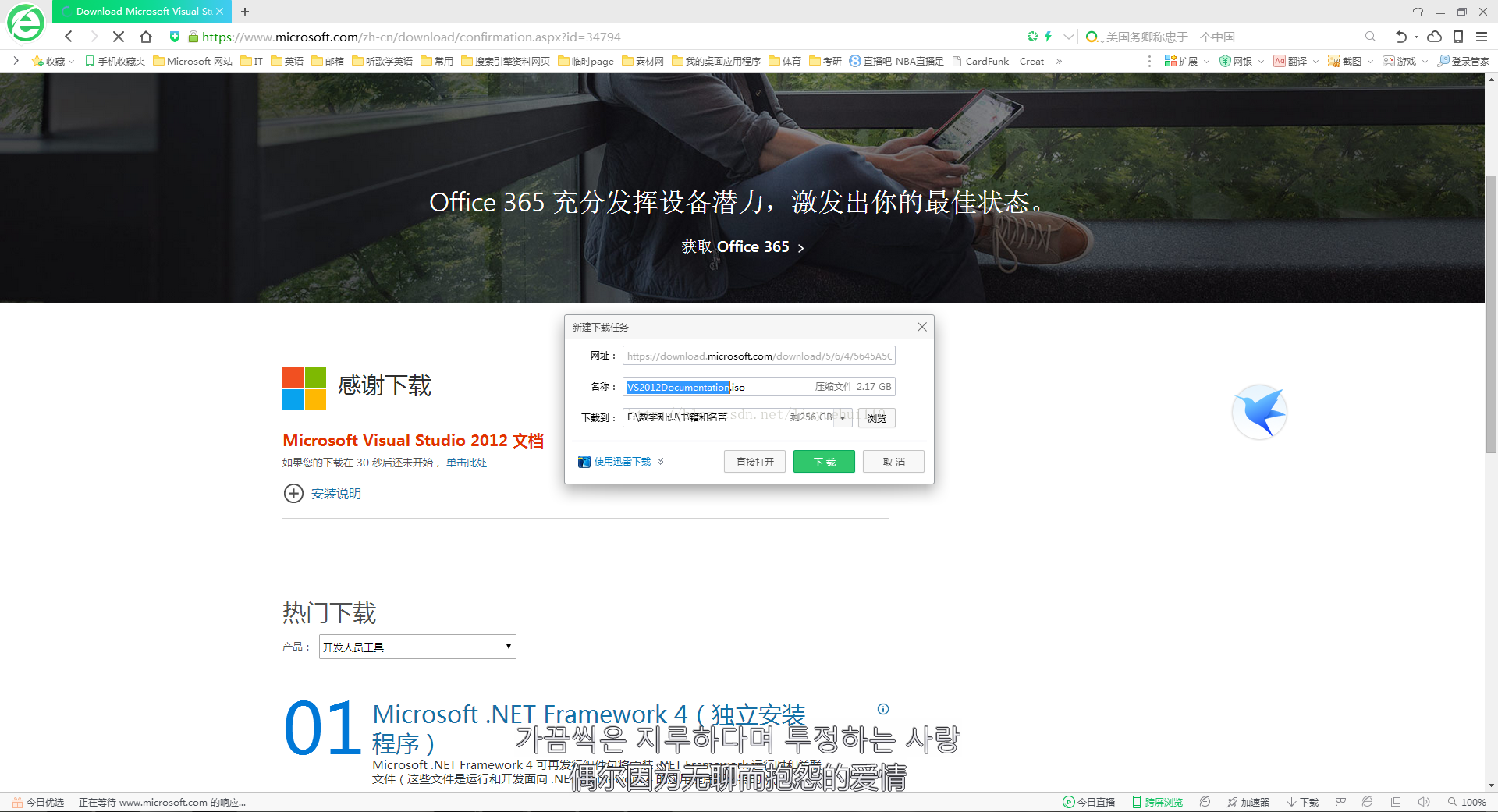Open the CardFunk bookmark
Screen dimensions: 1498x812
pyautogui.click(x=998, y=61)
